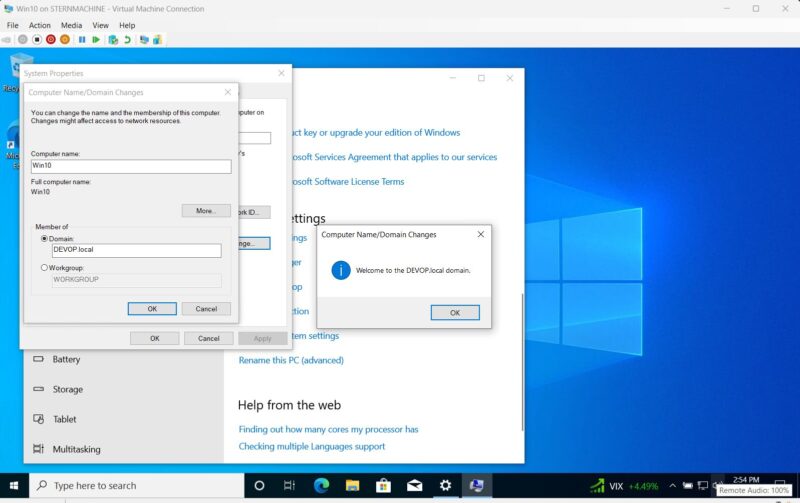Viewport: 800px width, 503px height.
Task: Click the Domain text field with DEVOP.local
Action: [x=137, y=250]
